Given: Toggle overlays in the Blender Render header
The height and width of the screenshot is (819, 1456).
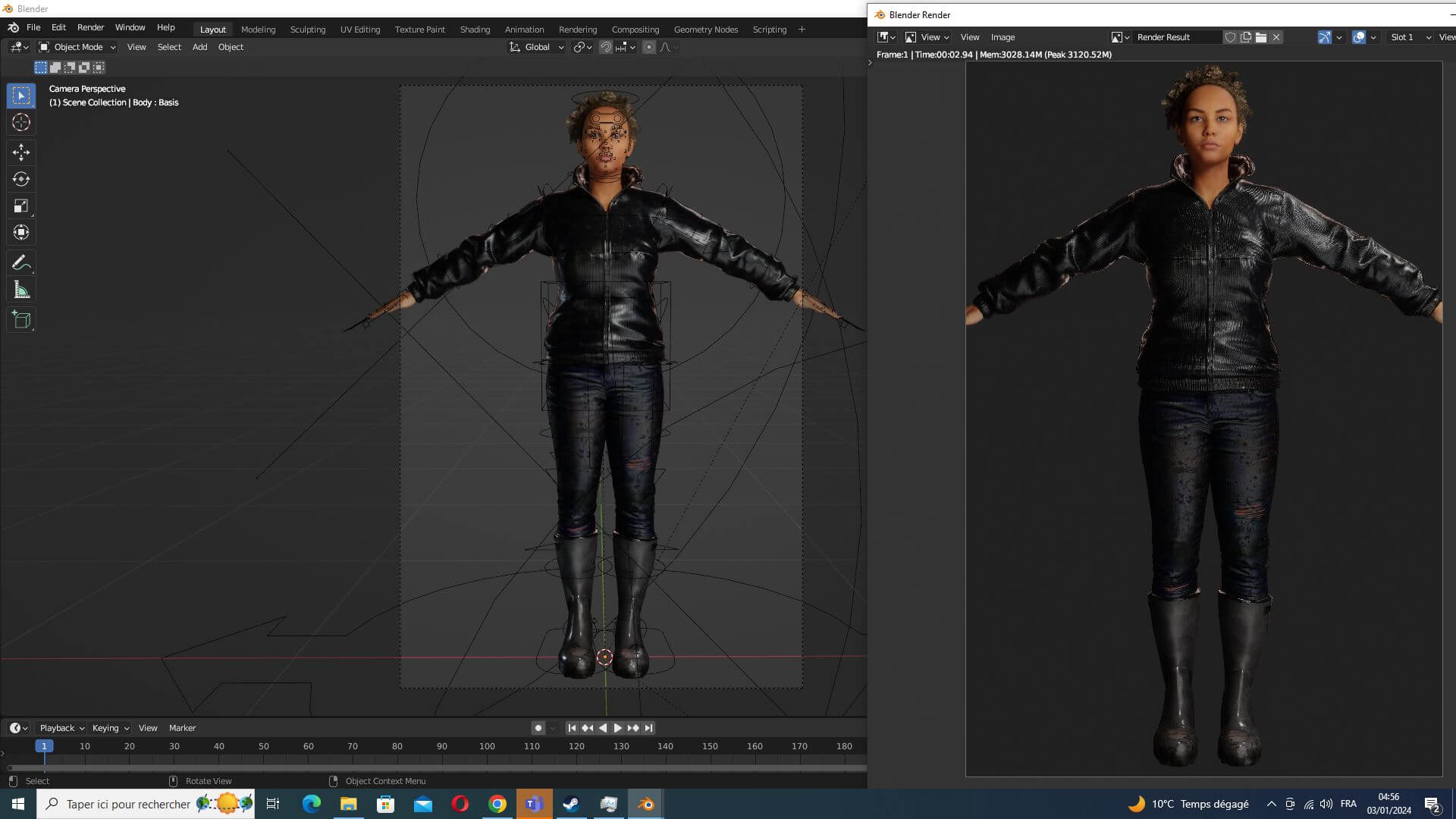Looking at the screenshot, I should (x=1359, y=37).
